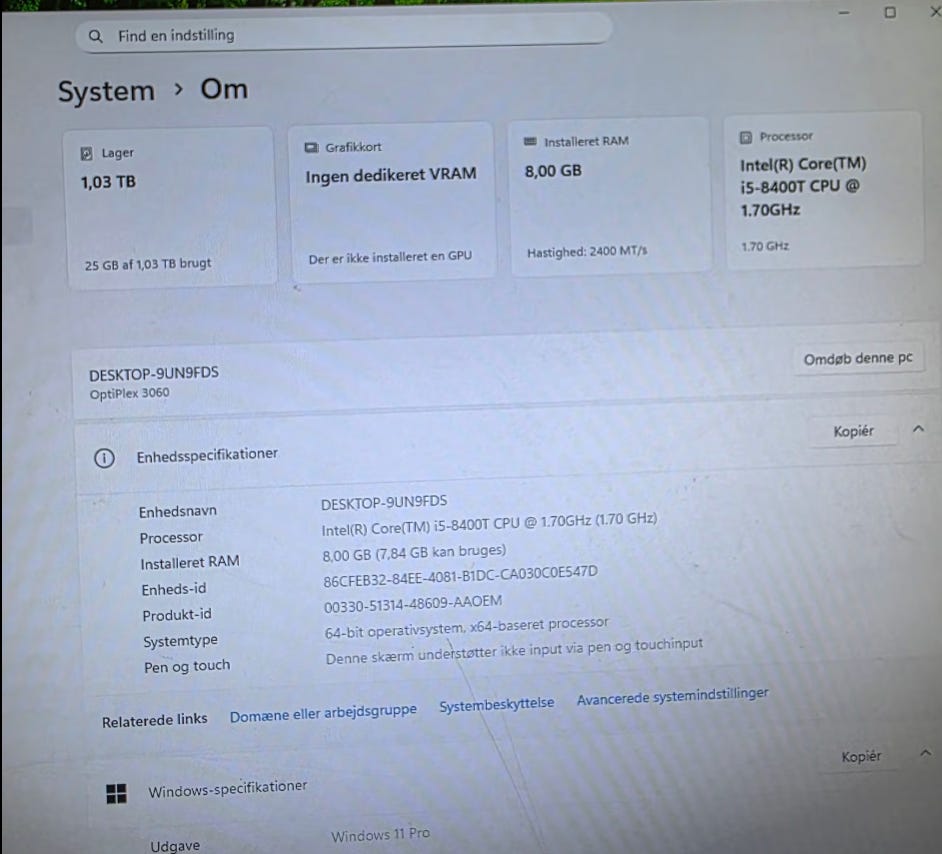
Task: Select the Enheds-id value 86CFEB32-84EE-4081-B1DC-CA030C0E547D
Action: click(x=460, y=576)
